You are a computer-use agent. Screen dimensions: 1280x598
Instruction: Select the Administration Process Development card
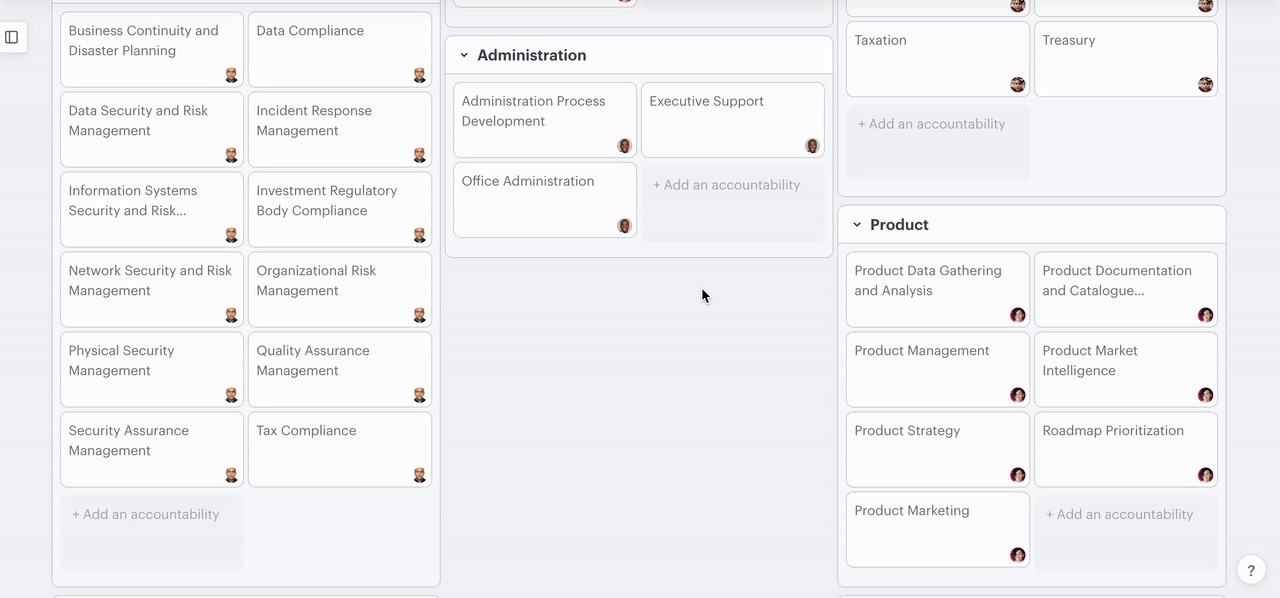coord(544,119)
